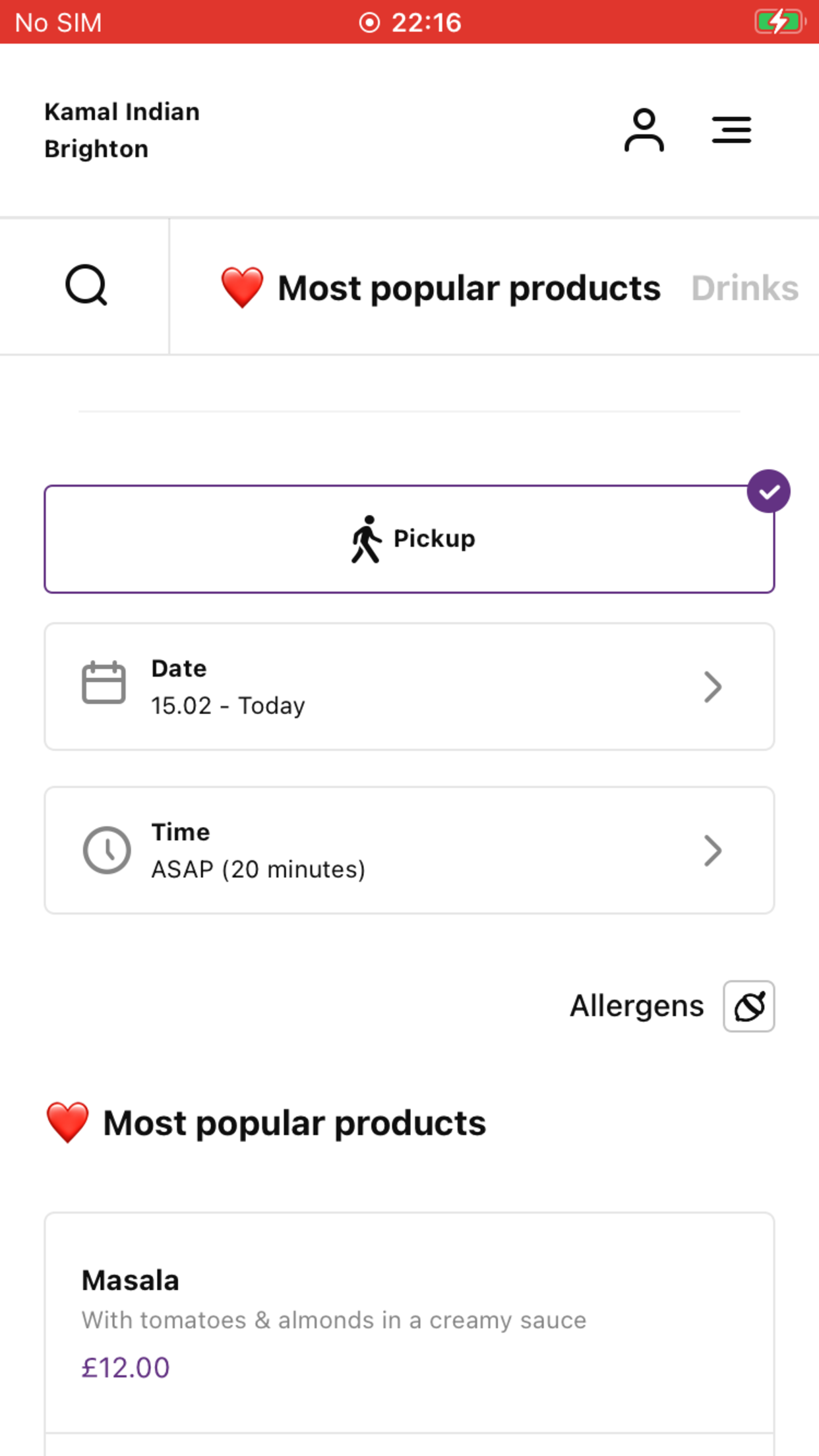Expand the Time chevron arrow
Image resolution: width=819 pixels, height=1456 pixels.
[x=713, y=851]
